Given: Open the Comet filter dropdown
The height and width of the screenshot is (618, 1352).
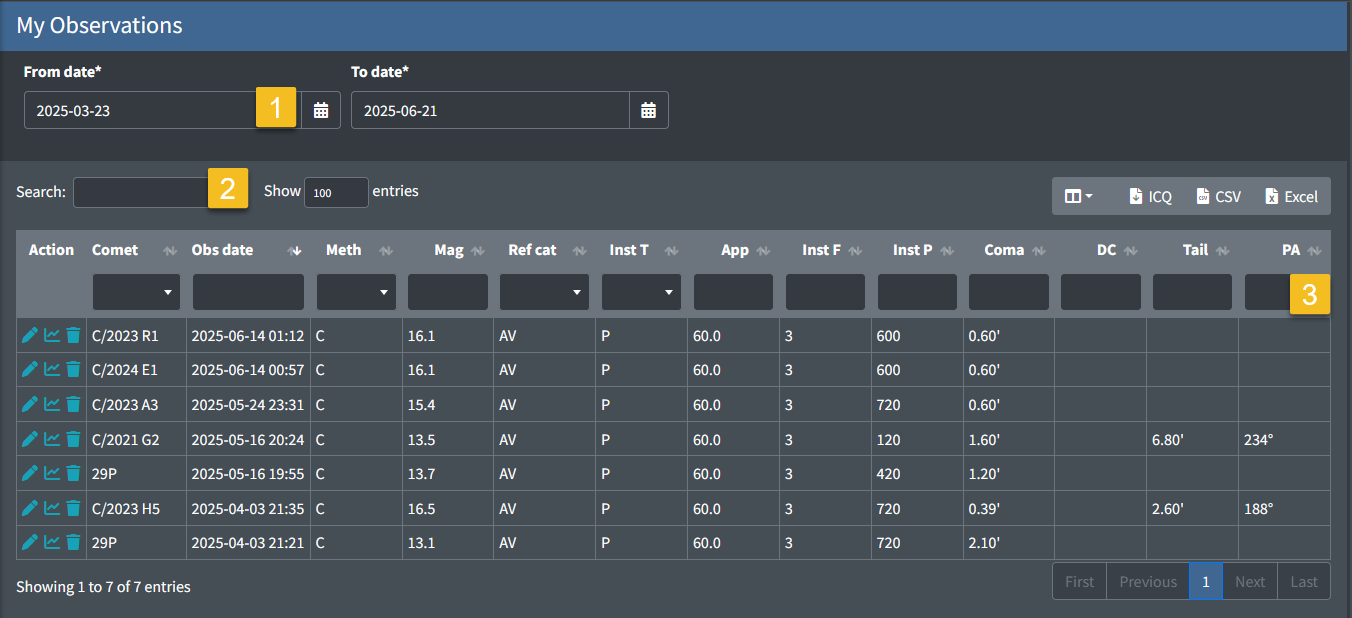Looking at the screenshot, I should coord(137,292).
